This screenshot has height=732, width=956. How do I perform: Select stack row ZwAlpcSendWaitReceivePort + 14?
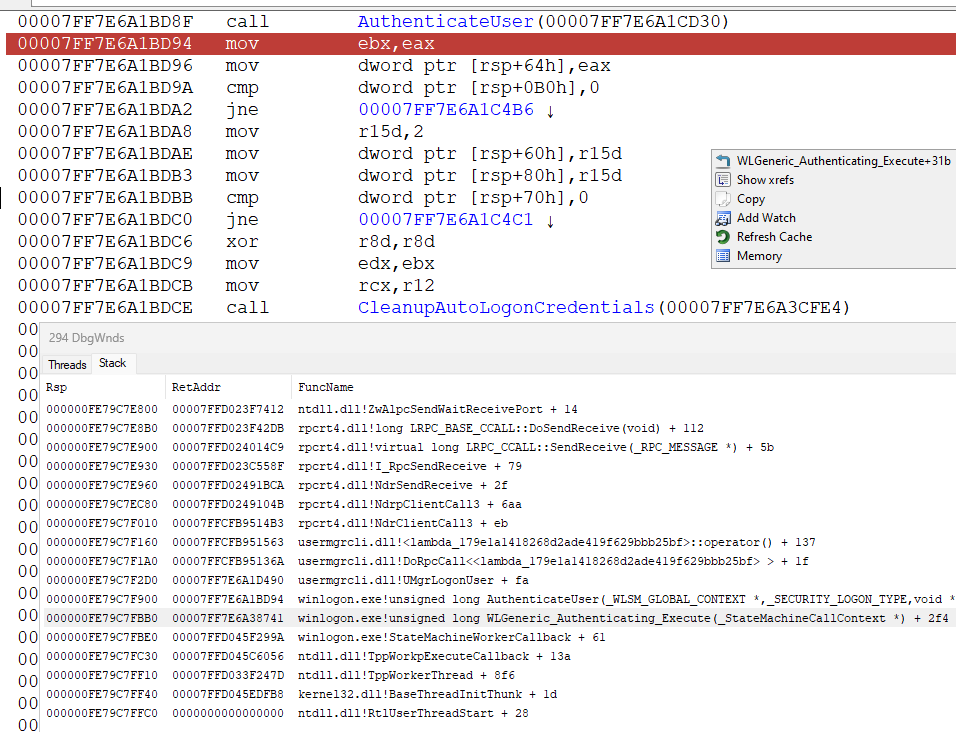coord(500,410)
